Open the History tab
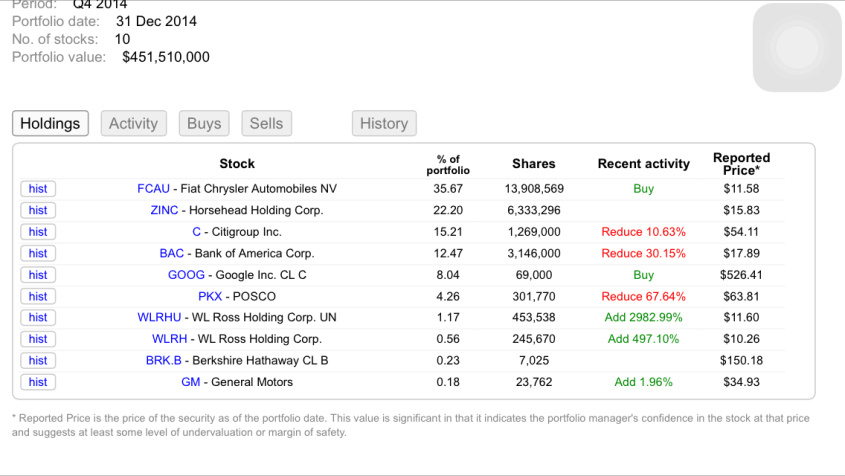The width and height of the screenshot is (845, 476). click(x=384, y=124)
